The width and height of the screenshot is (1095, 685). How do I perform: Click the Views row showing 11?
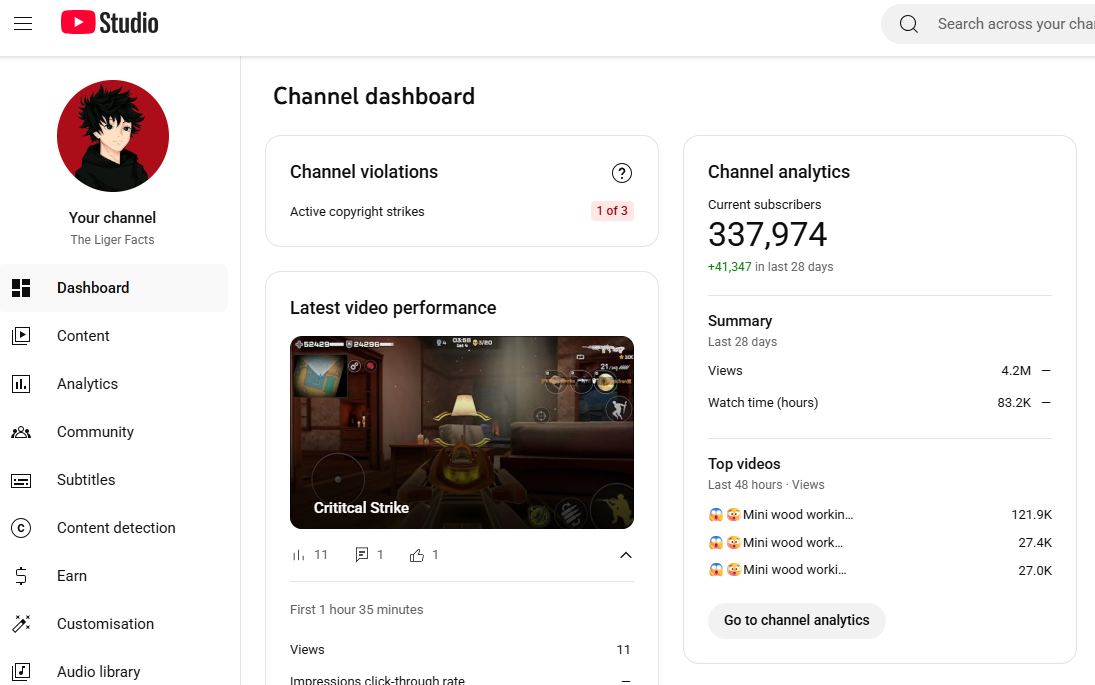462,649
